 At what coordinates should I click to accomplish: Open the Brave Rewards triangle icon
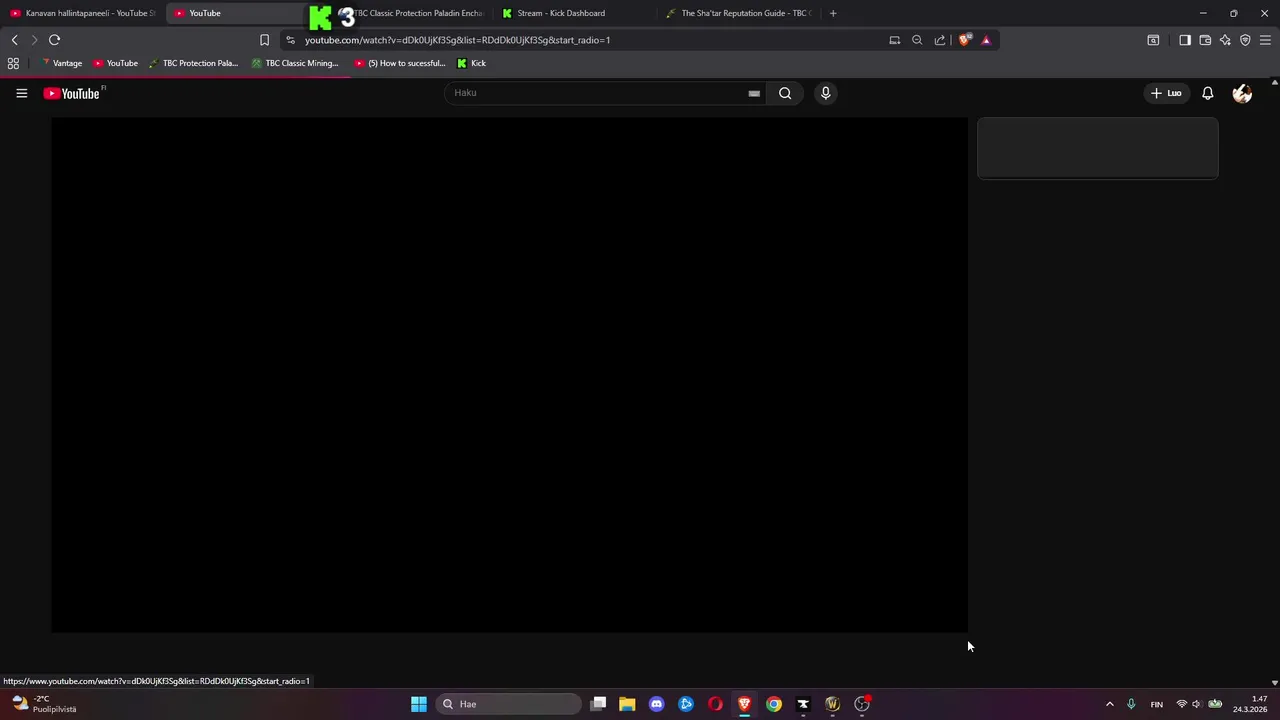986,40
